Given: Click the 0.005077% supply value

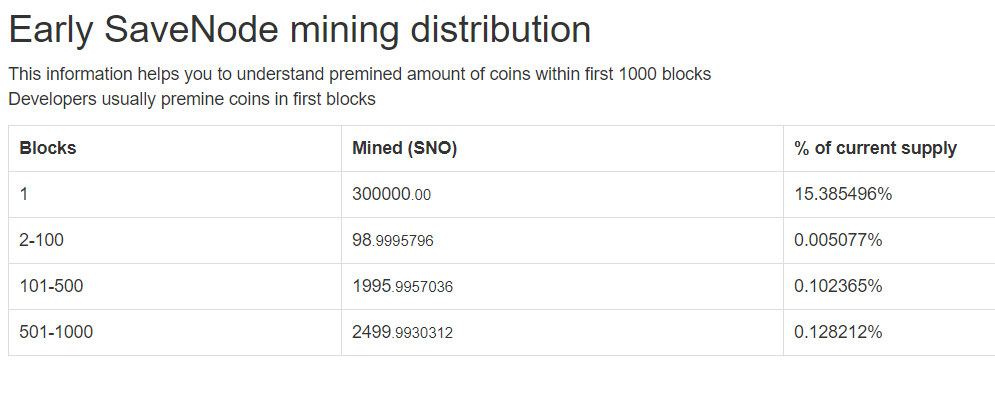Looking at the screenshot, I should point(838,240).
